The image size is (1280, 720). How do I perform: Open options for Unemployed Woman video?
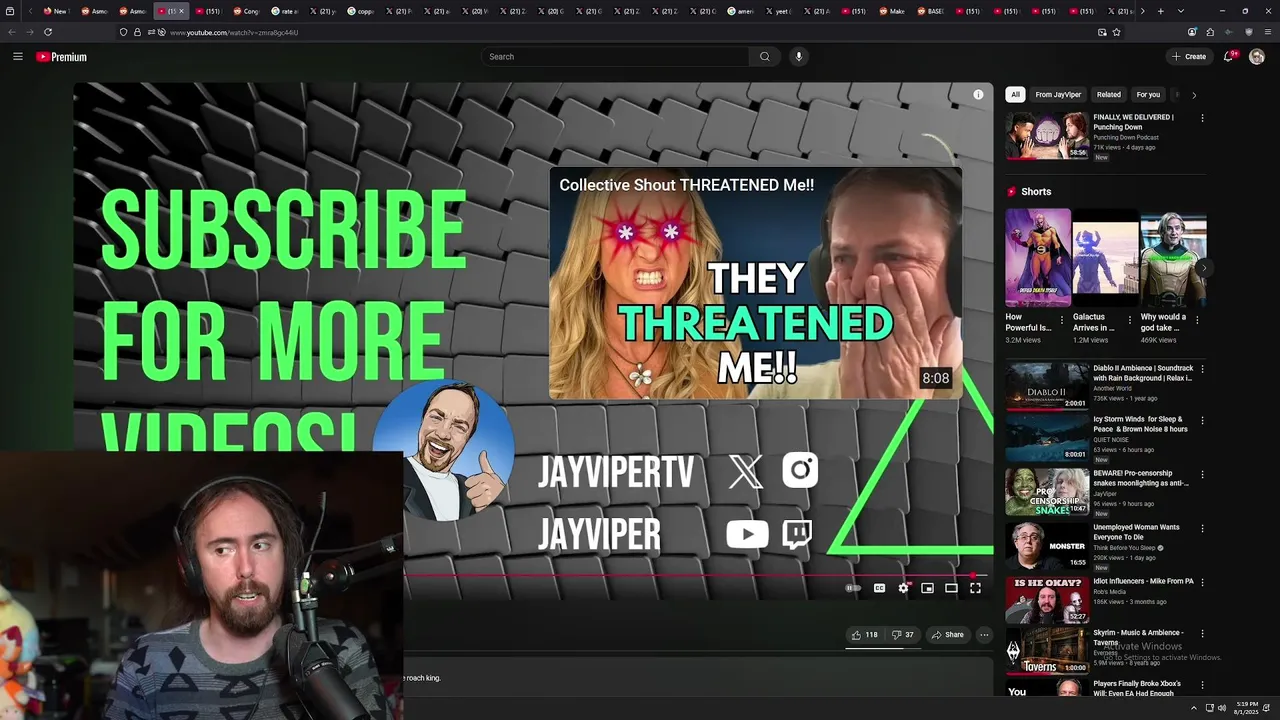click(x=1202, y=528)
